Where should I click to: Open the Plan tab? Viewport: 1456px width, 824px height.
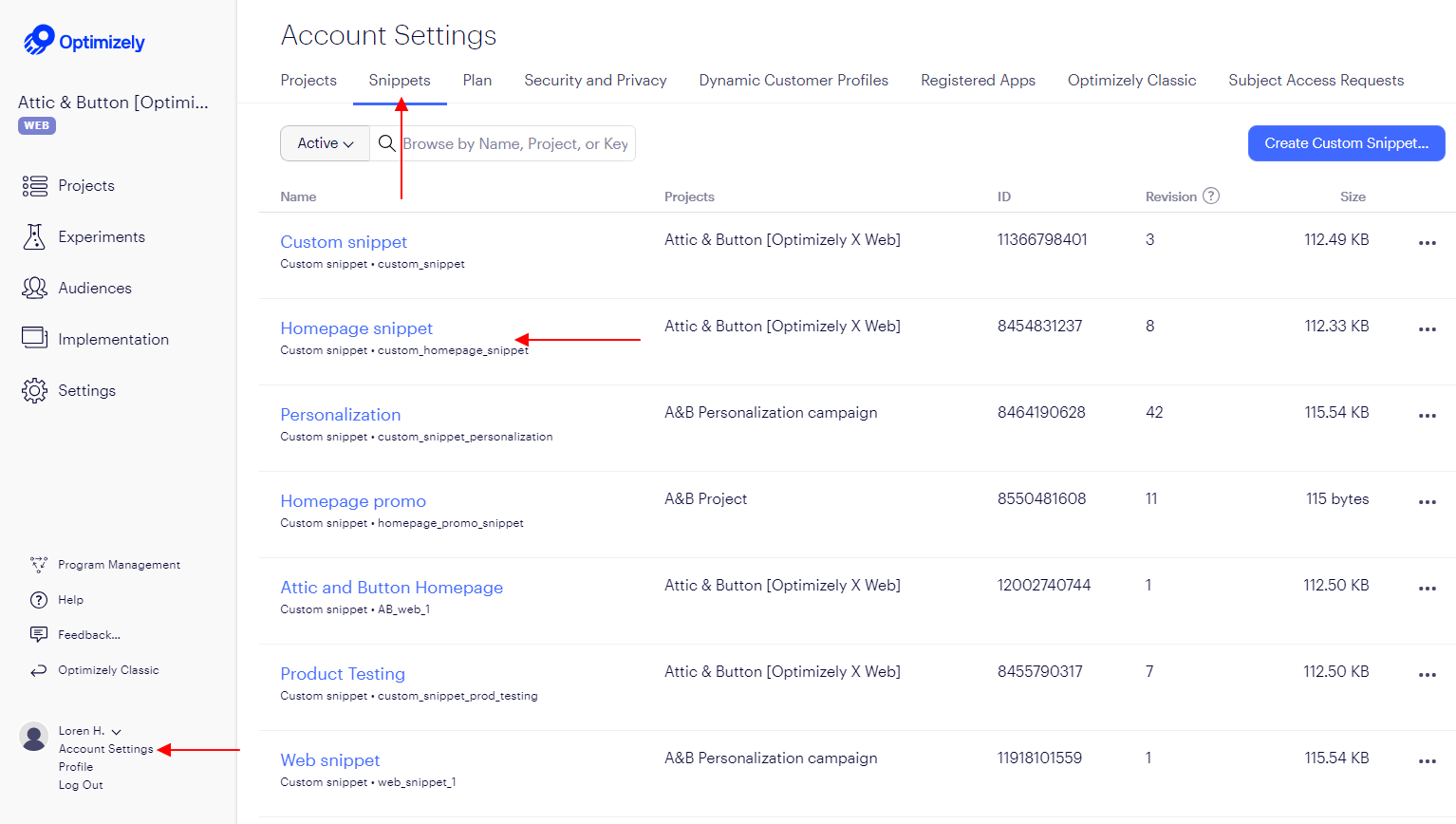477,81
